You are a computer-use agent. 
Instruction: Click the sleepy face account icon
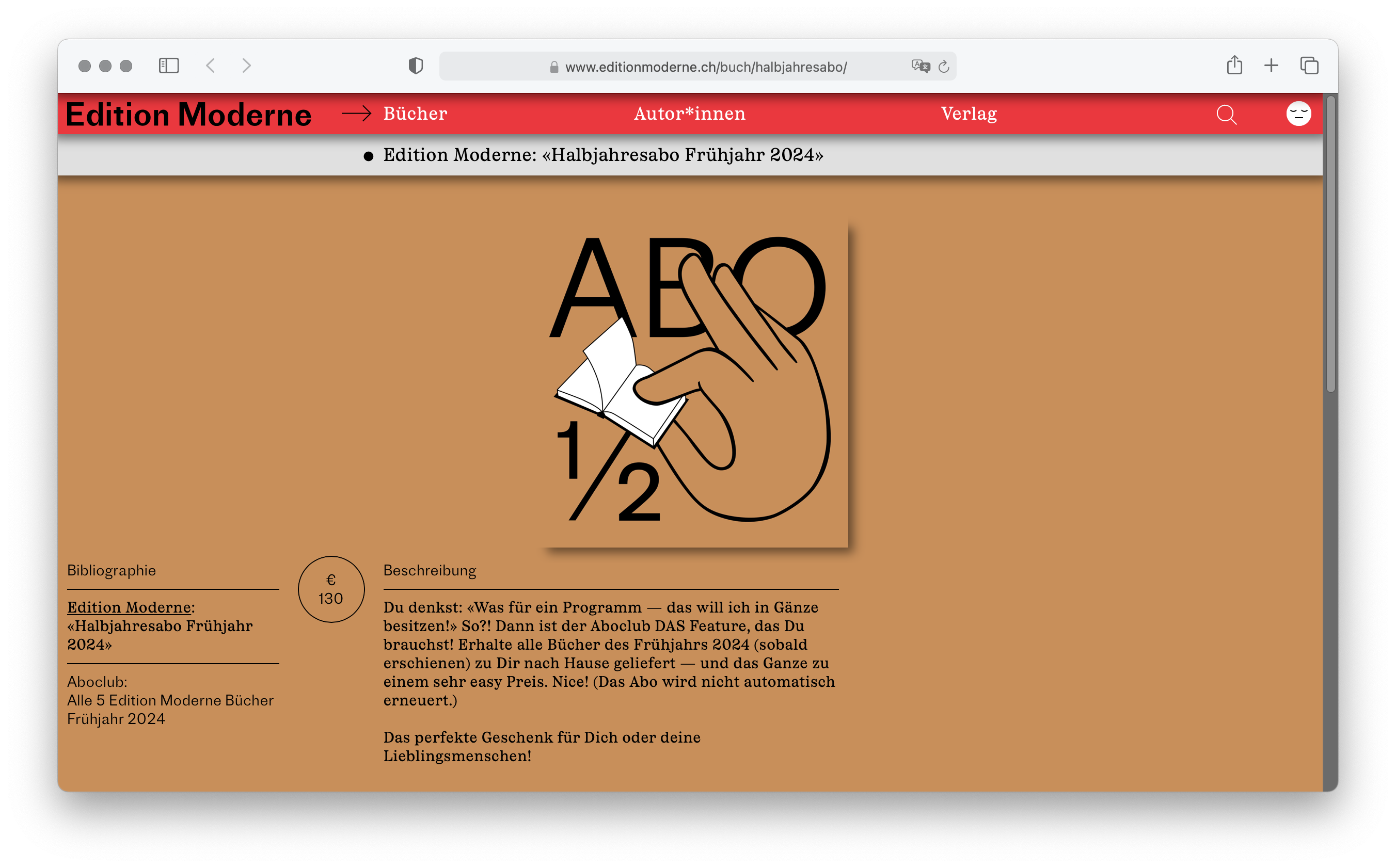(1298, 114)
